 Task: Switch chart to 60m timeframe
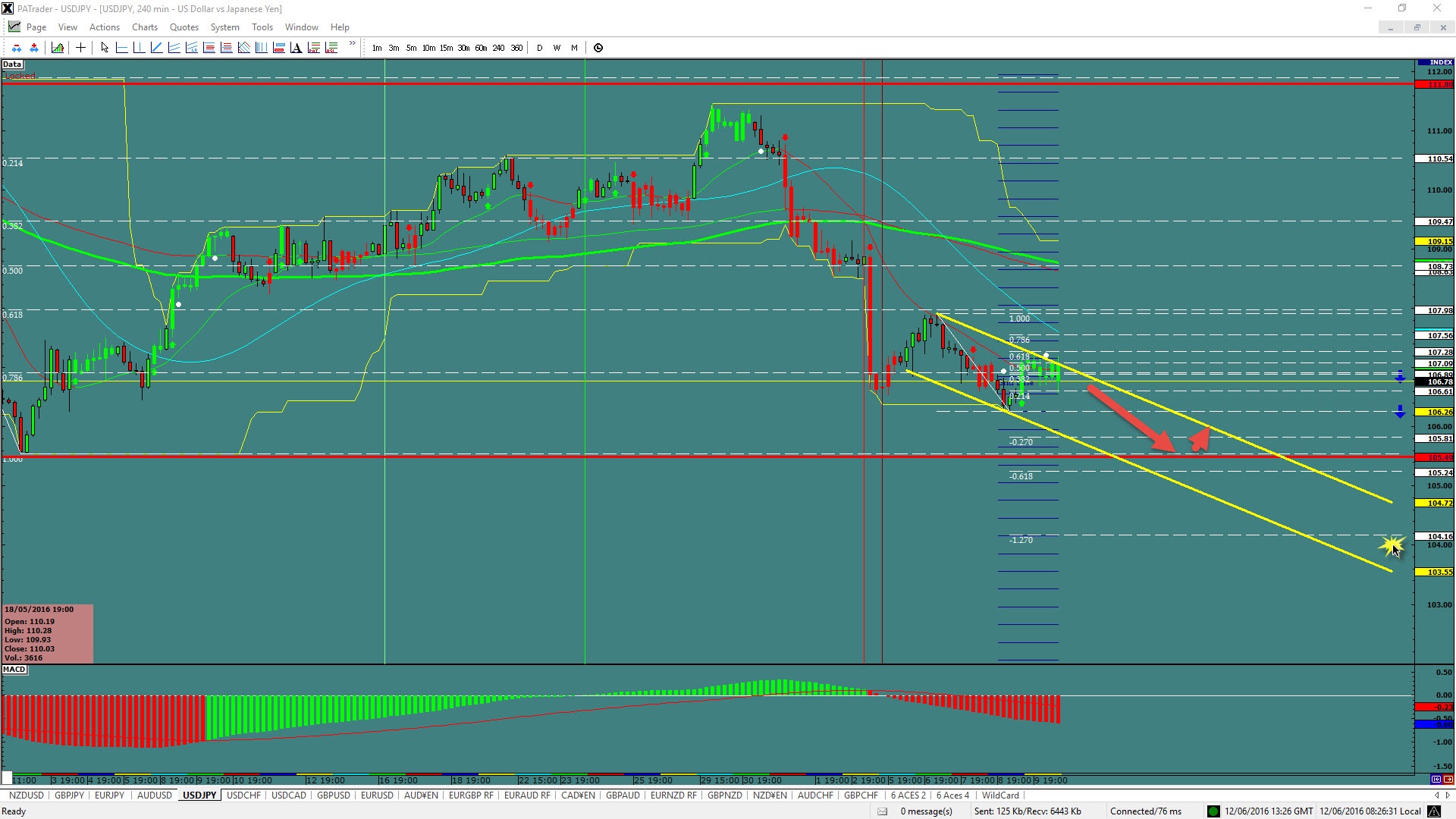481,48
